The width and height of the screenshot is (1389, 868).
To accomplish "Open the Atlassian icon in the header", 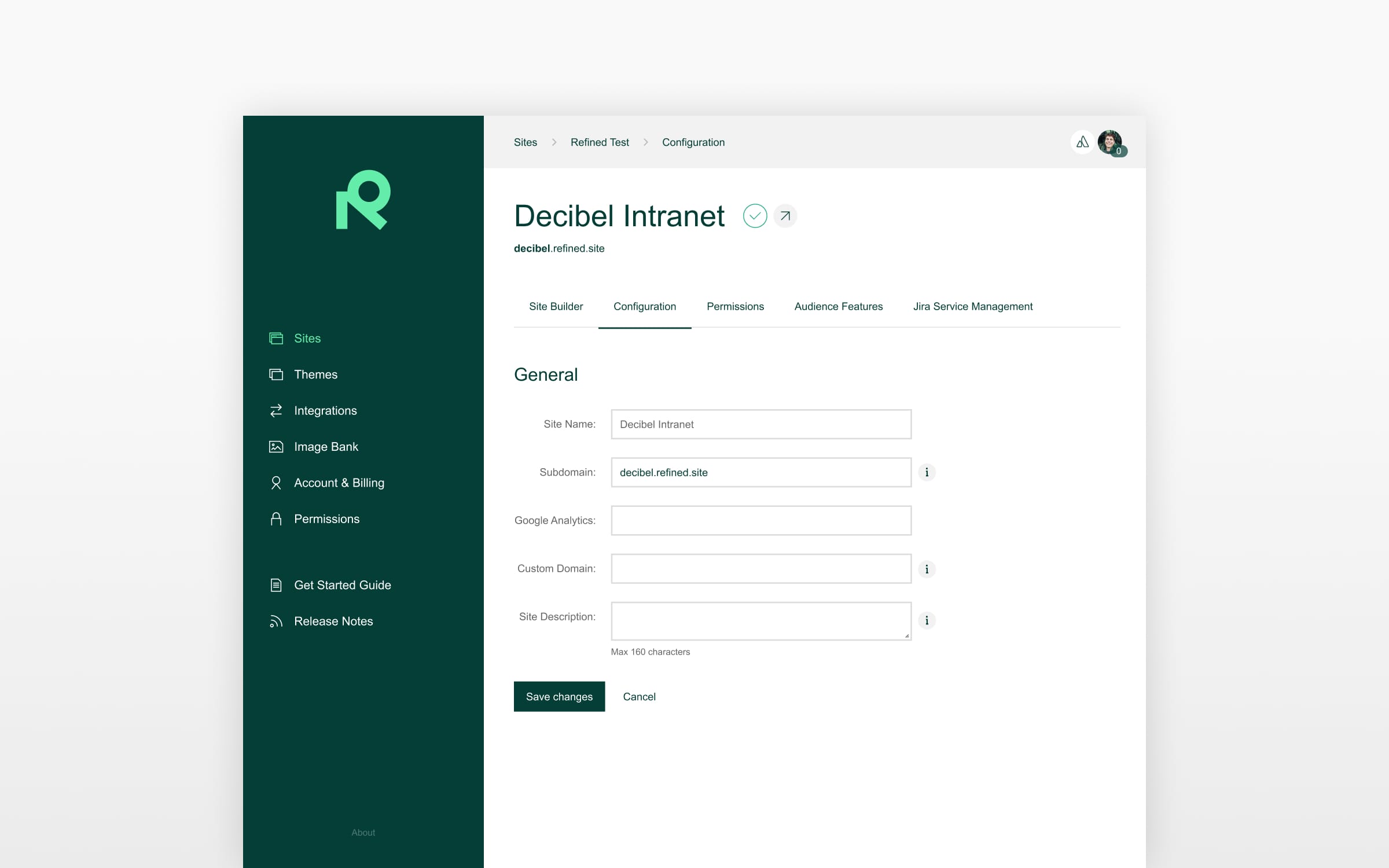I will pyautogui.click(x=1082, y=142).
